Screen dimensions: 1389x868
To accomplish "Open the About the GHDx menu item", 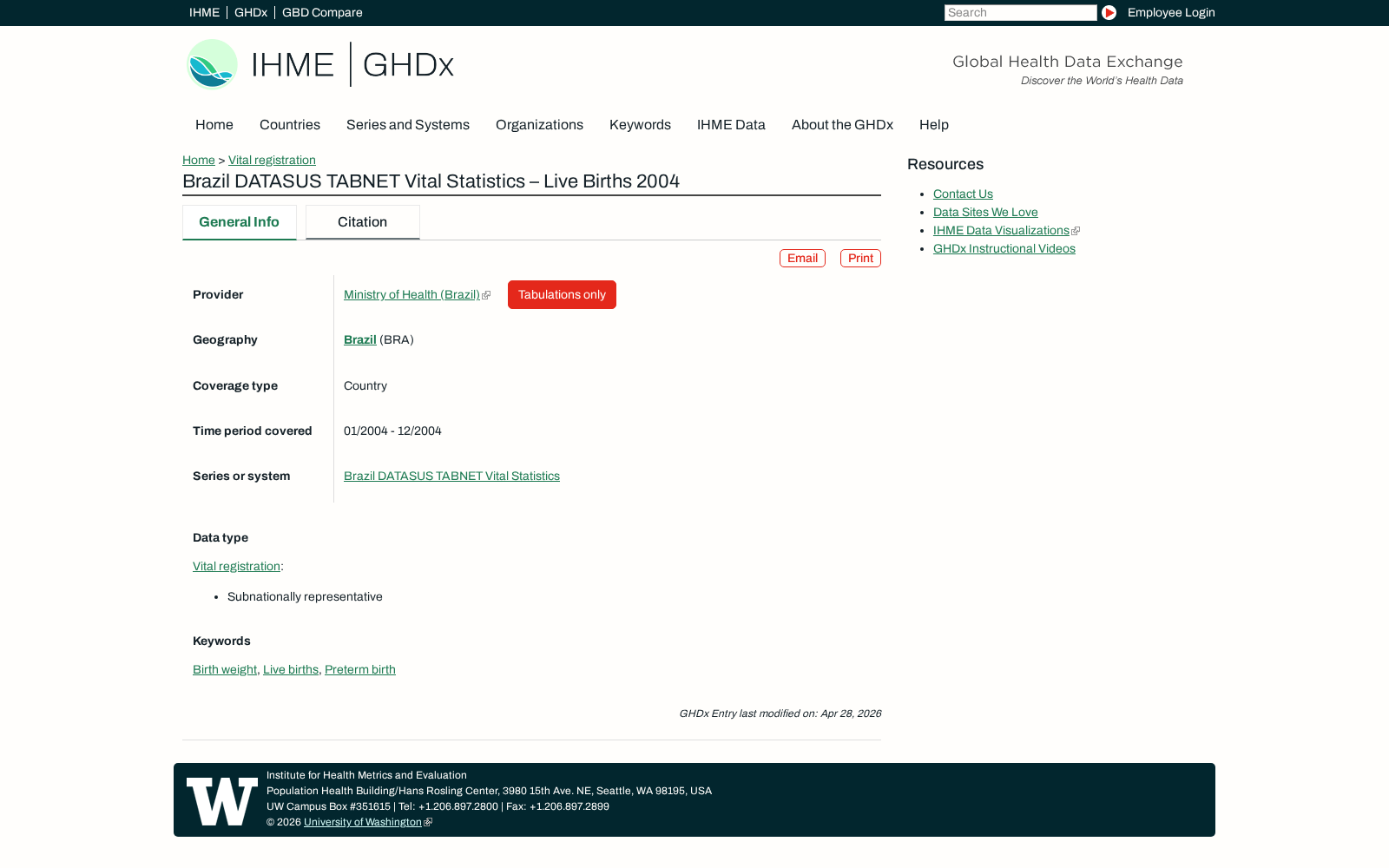I will (x=842, y=125).
